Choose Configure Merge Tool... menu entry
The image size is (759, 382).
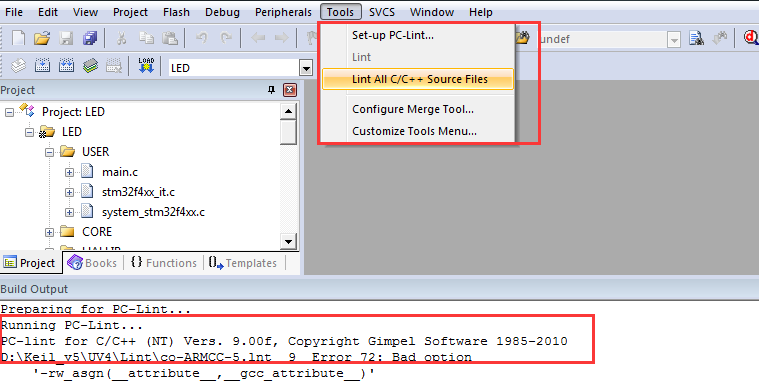click(x=418, y=109)
